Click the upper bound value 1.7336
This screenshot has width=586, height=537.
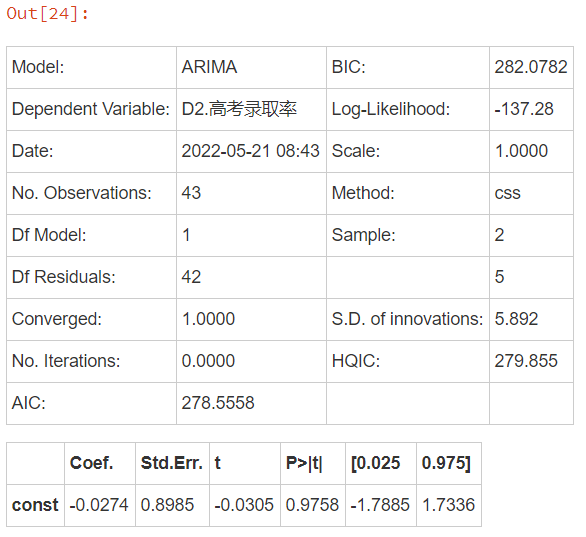pyautogui.click(x=449, y=505)
